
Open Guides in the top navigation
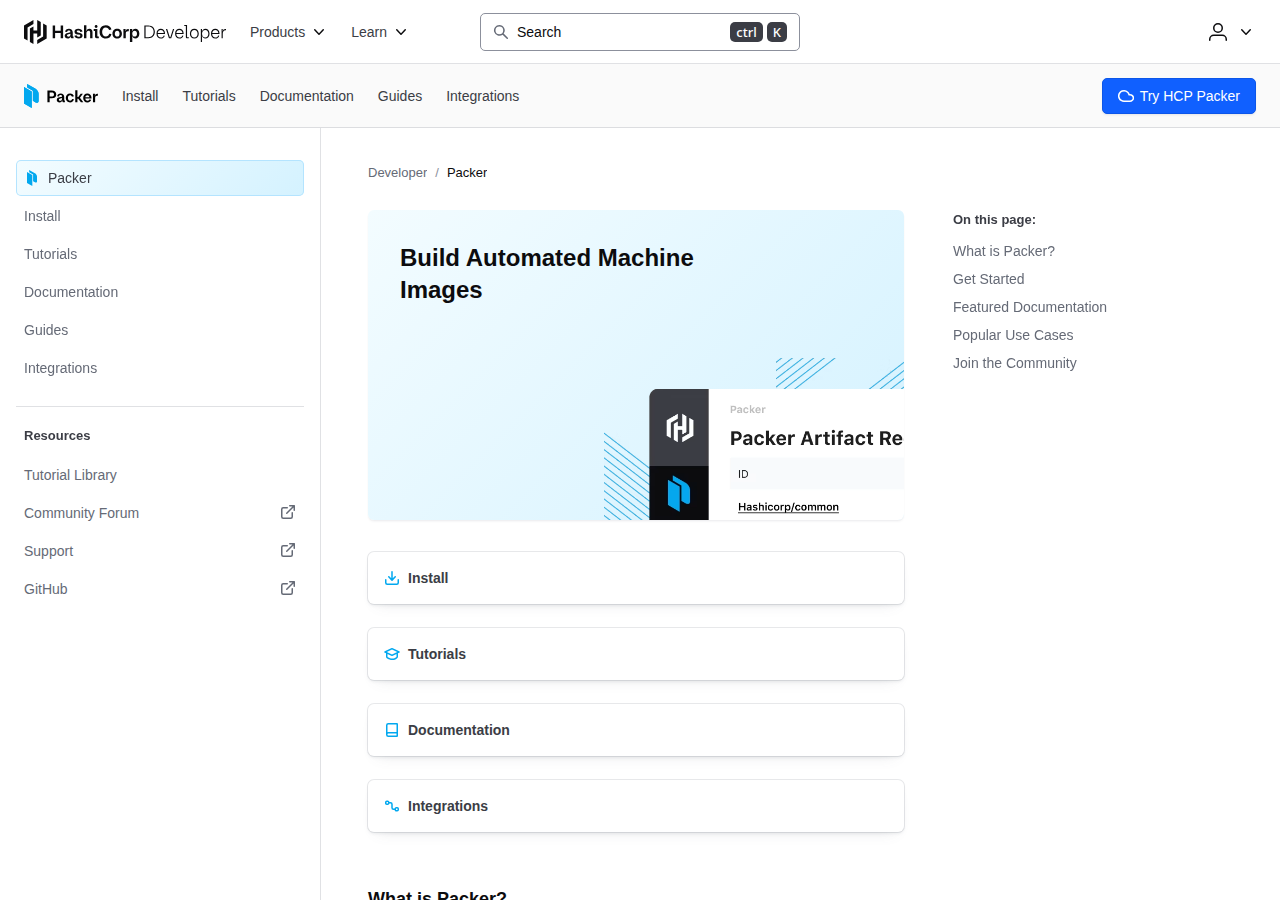click(x=400, y=96)
